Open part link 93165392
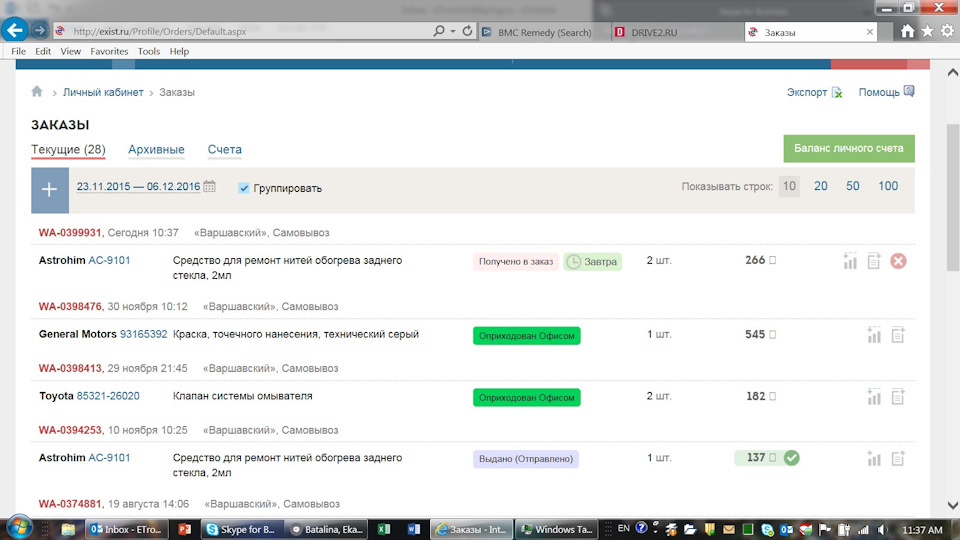This screenshot has height=540, width=960. click(x=143, y=334)
